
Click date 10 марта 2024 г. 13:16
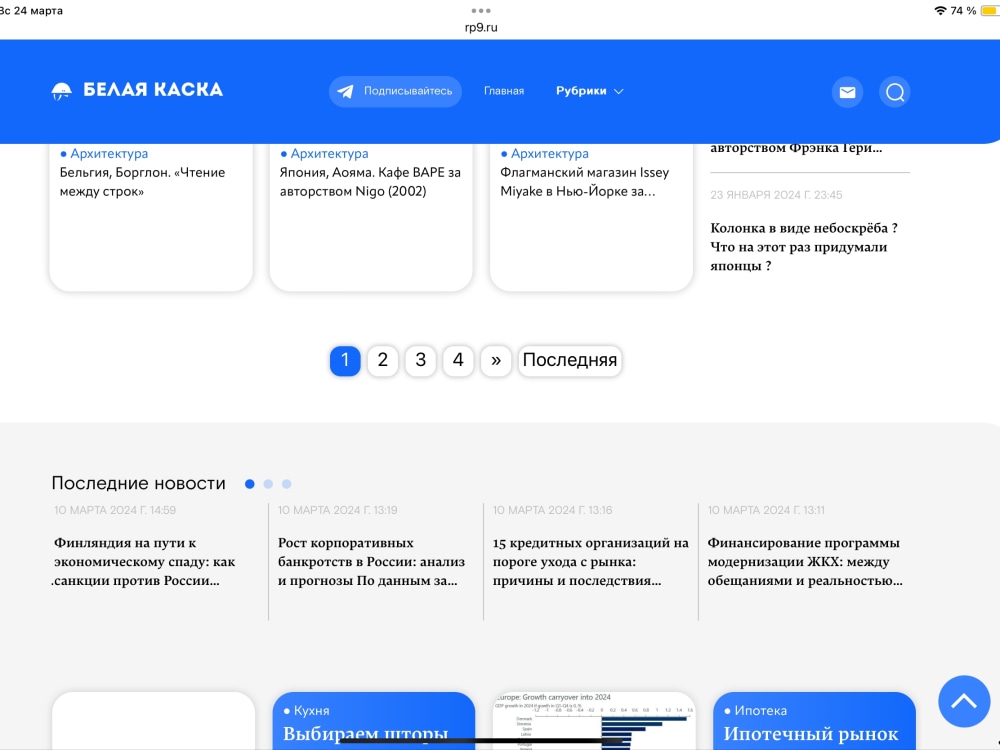pyautogui.click(x=552, y=510)
